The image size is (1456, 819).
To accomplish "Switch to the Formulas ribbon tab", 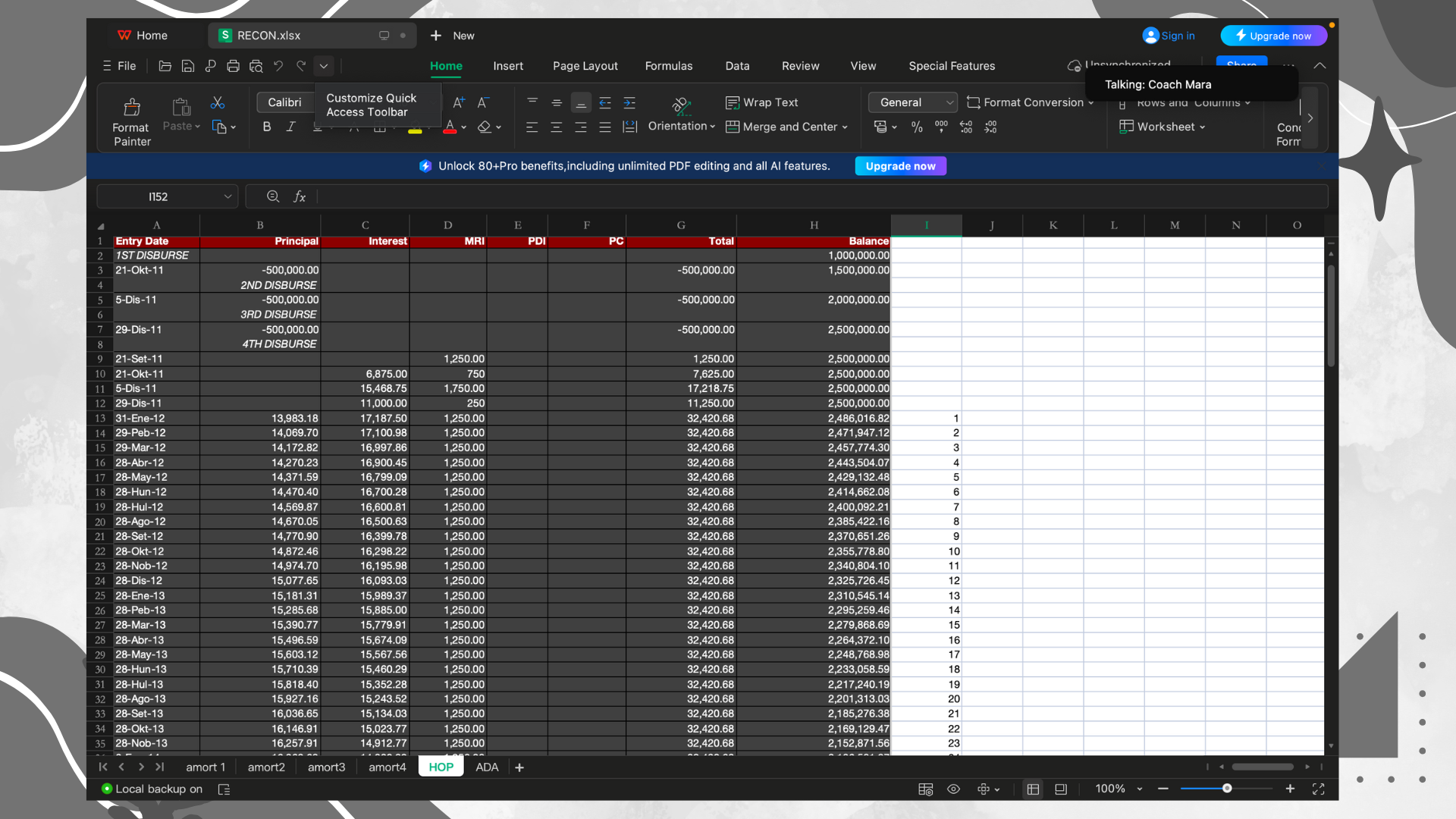I will [x=668, y=66].
